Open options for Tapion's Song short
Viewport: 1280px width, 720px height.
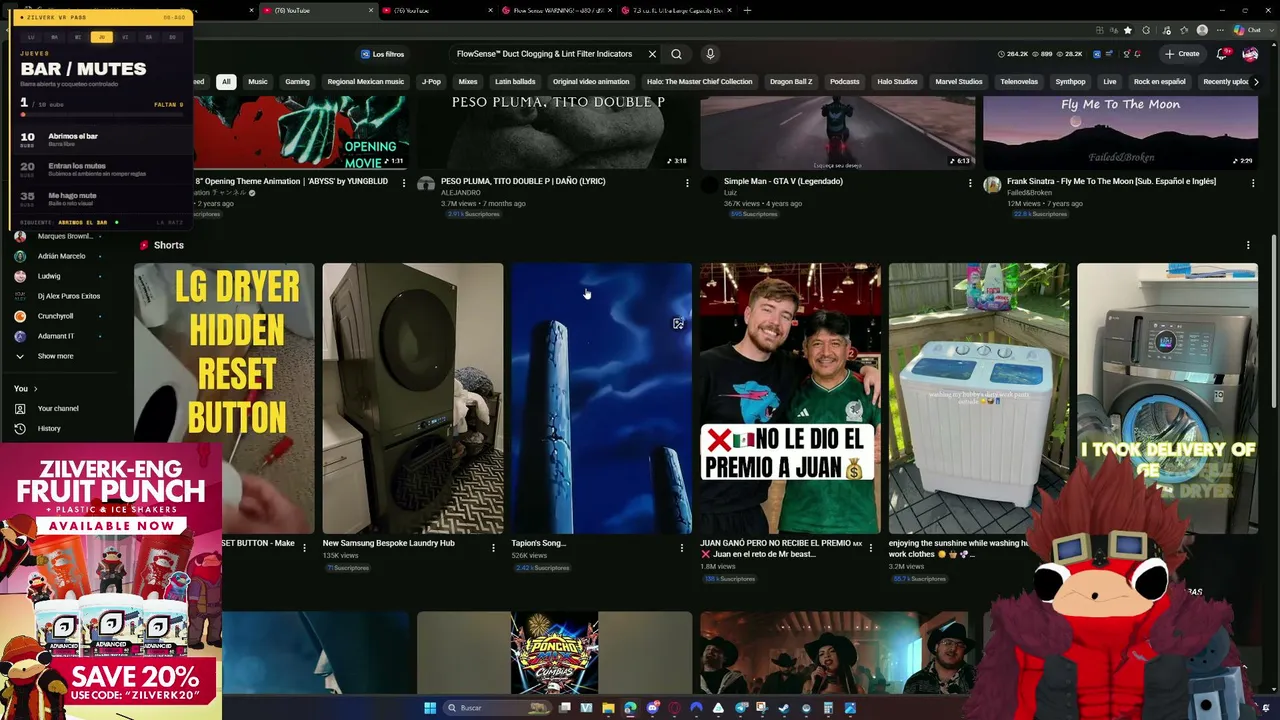(x=682, y=547)
